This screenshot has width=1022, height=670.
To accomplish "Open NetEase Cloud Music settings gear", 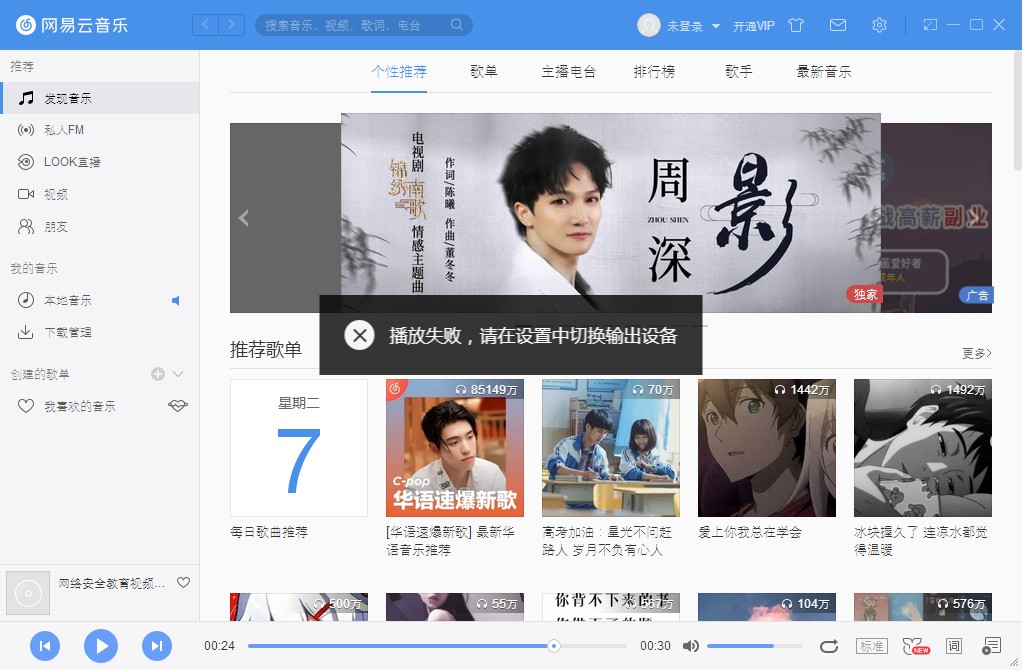I will pyautogui.click(x=878, y=25).
